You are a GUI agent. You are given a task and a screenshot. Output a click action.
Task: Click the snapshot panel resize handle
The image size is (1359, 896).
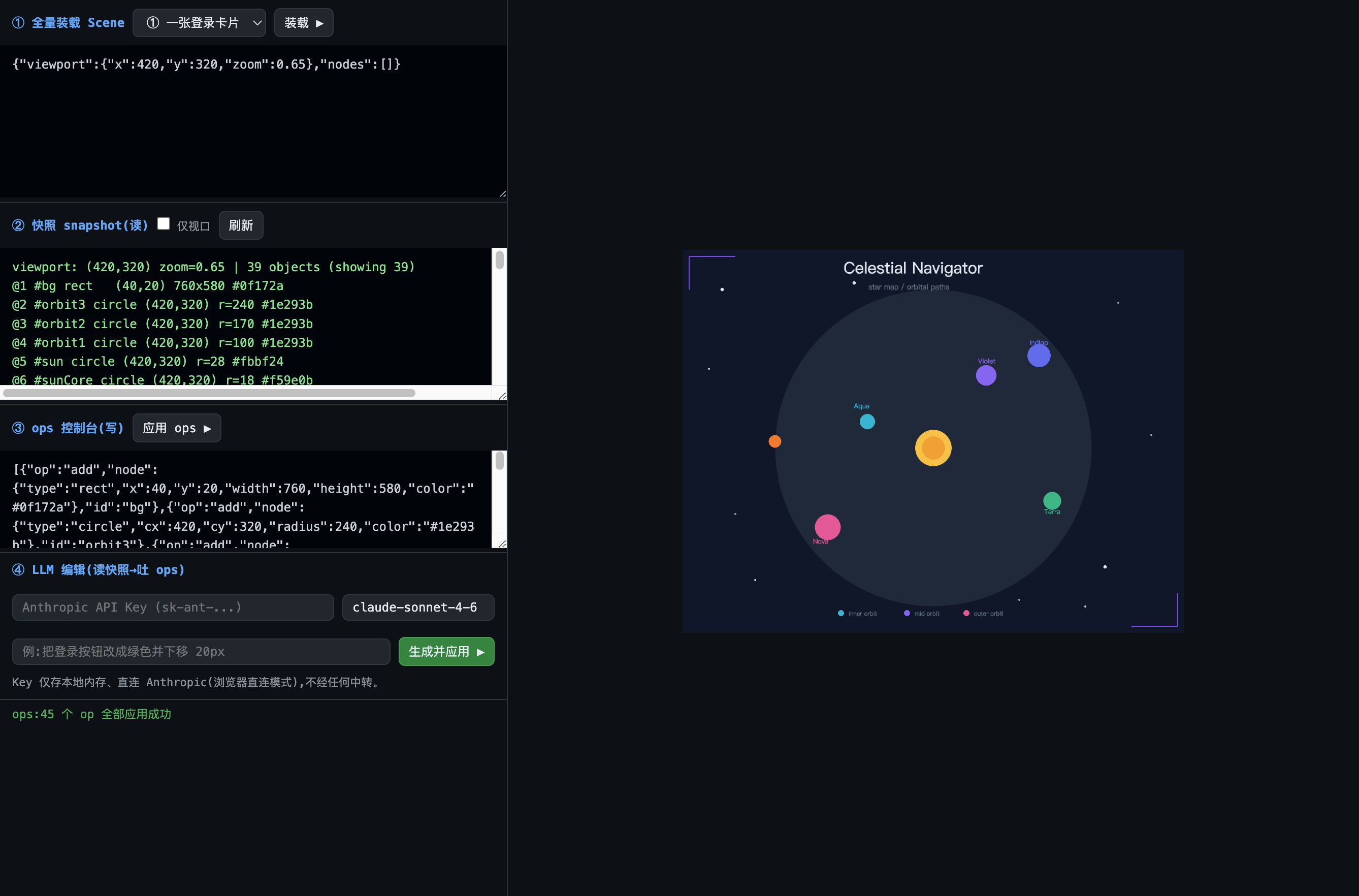[502, 396]
